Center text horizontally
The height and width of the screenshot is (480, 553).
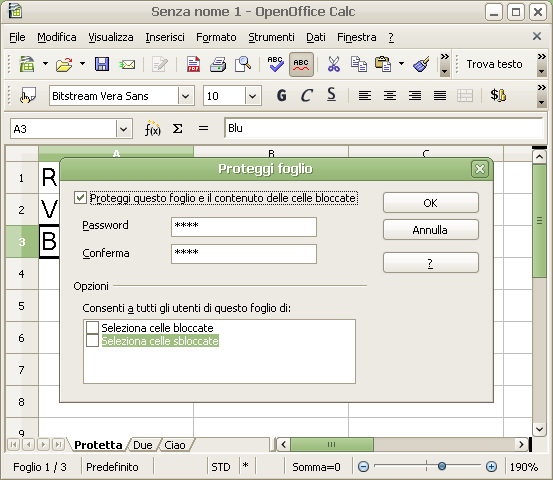pos(390,96)
